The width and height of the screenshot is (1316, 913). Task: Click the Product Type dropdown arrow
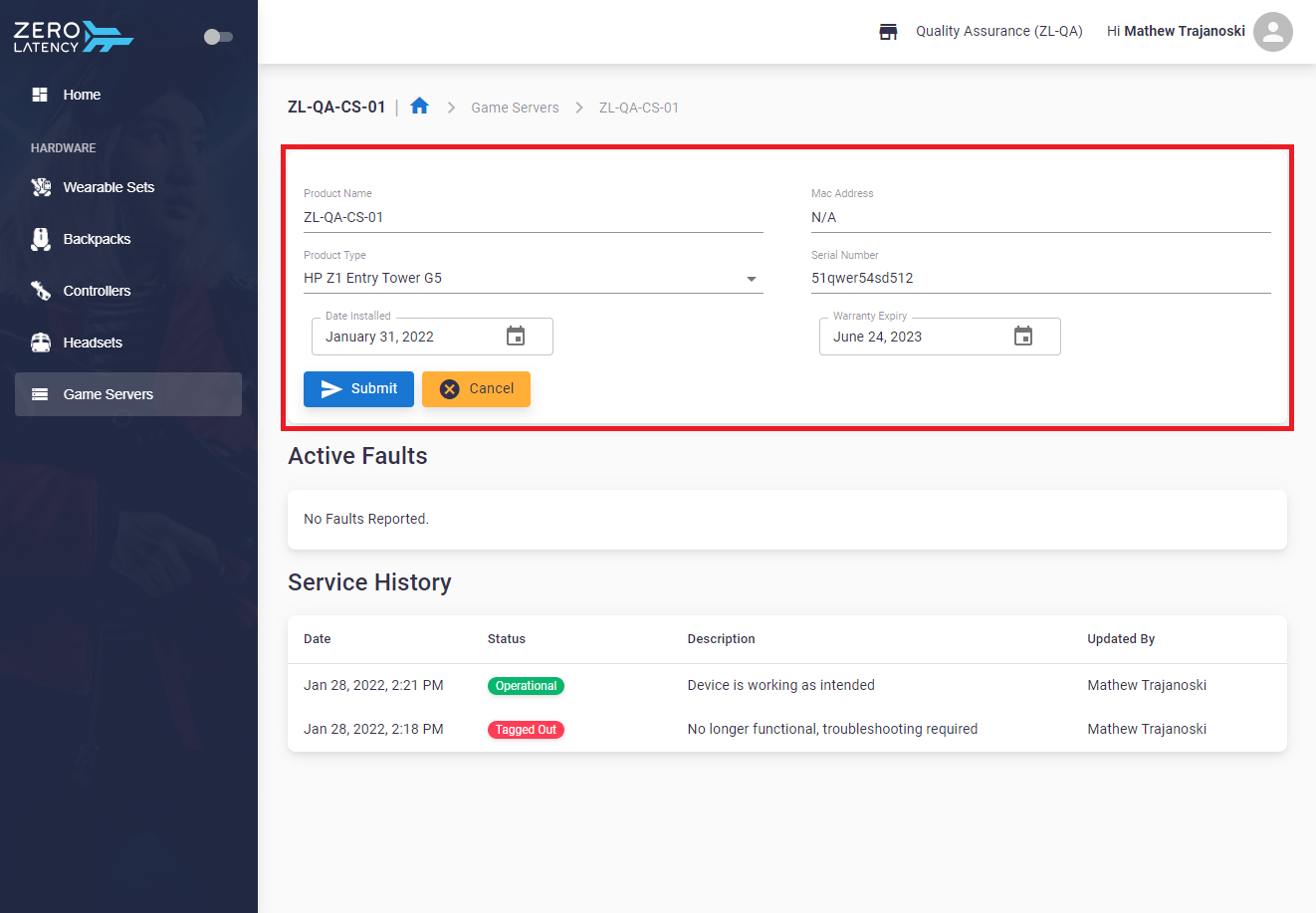[752, 279]
